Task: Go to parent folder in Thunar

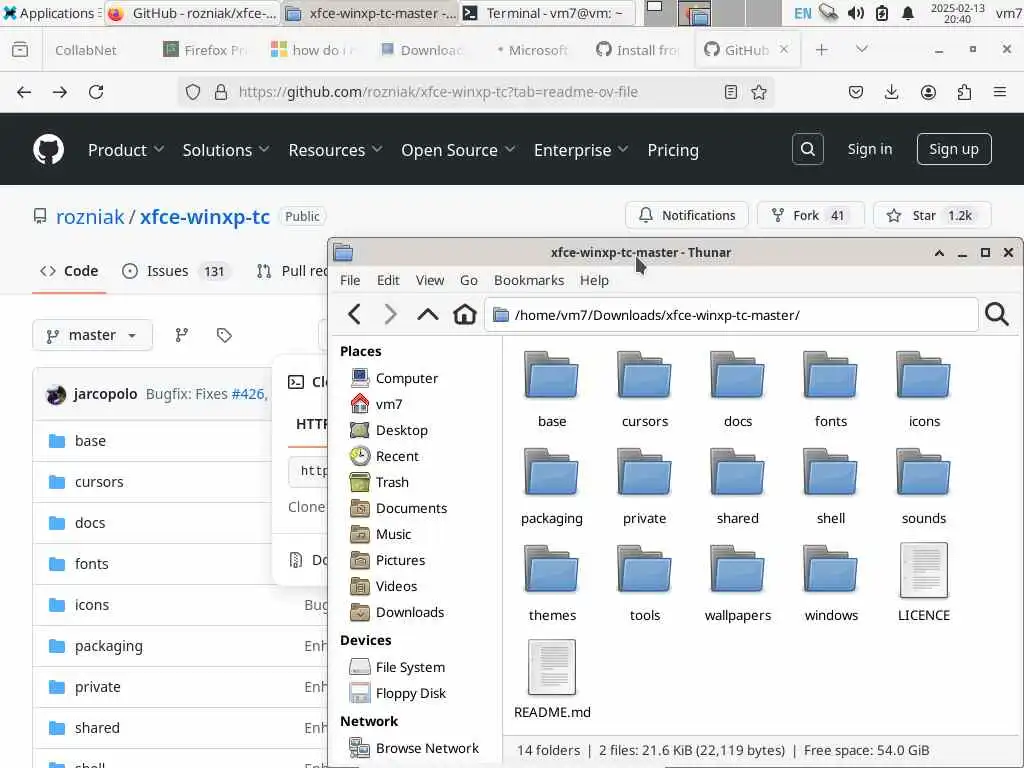Action: pyautogui.click(x=428, y=315)
